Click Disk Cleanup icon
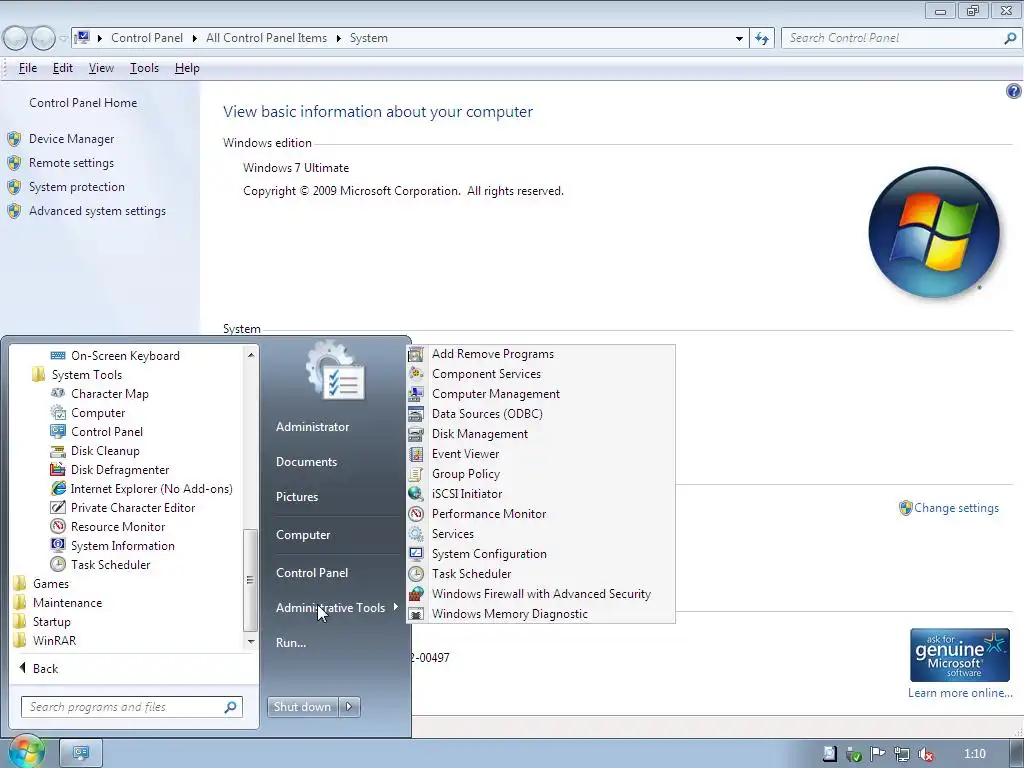1024x768 pixels. [58, 451]
